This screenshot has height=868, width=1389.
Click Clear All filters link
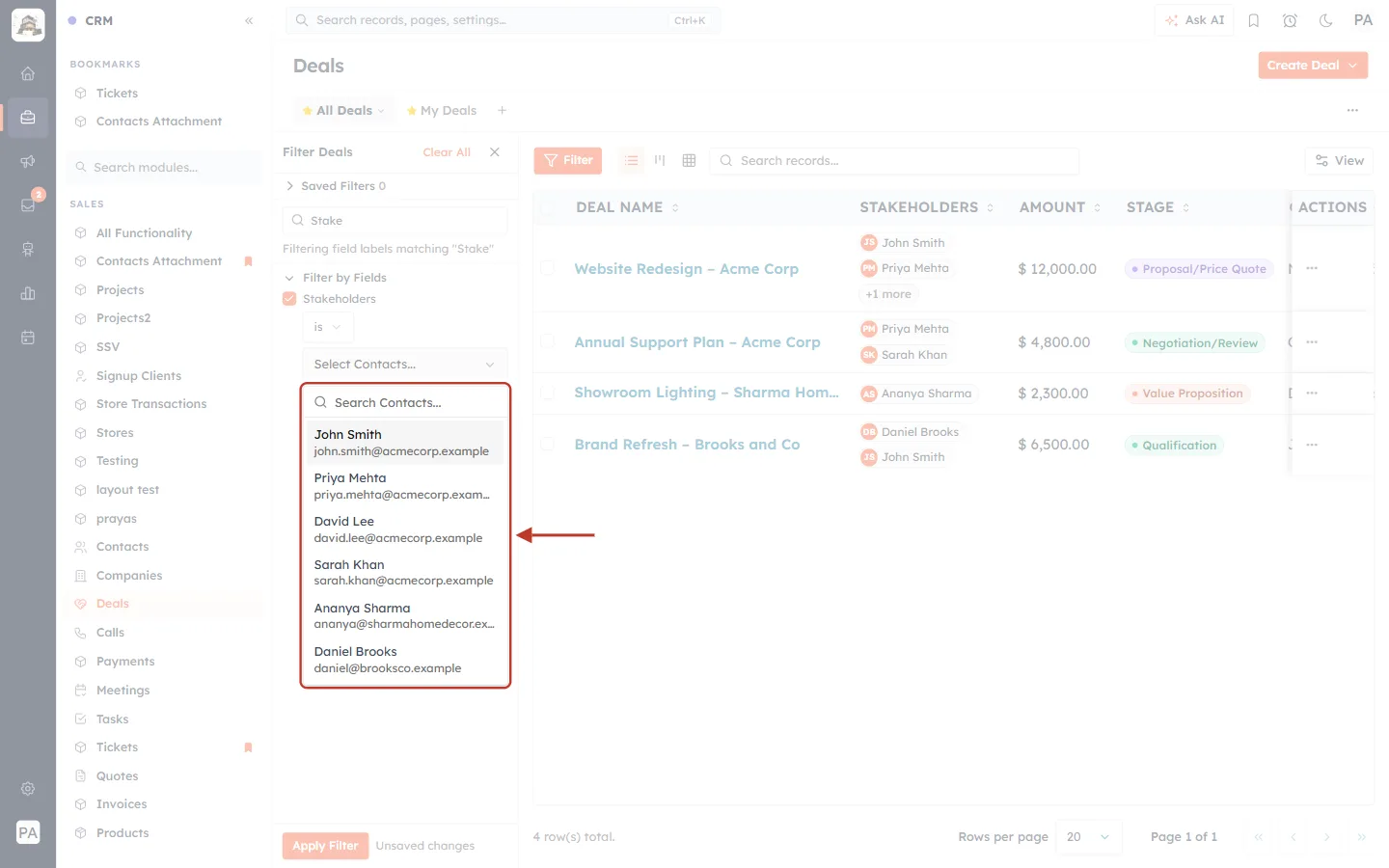click(447, 152)
